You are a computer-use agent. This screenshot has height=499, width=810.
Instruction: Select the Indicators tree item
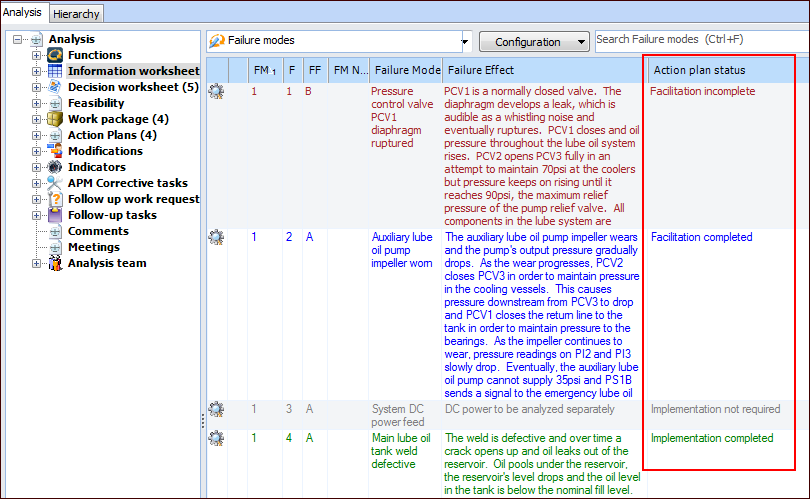click(97, 167)
